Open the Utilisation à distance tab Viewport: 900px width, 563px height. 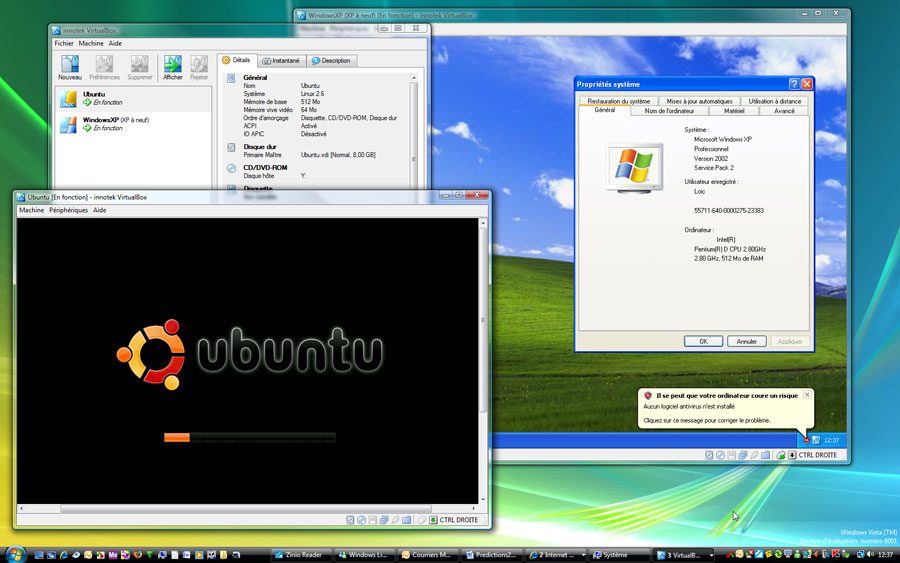[x=775, y=101]
